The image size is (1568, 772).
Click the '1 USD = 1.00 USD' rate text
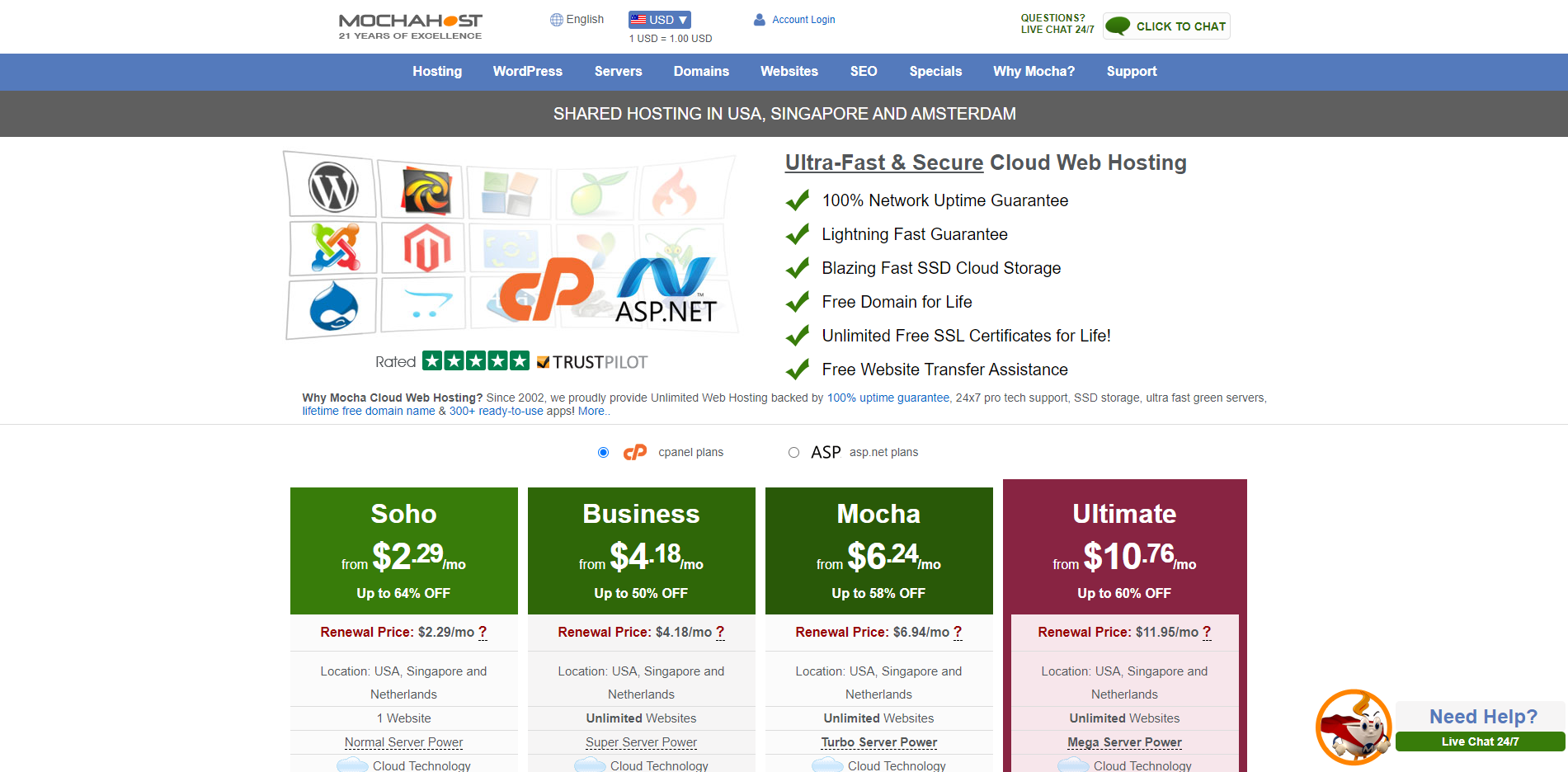(x=671, y=39)
